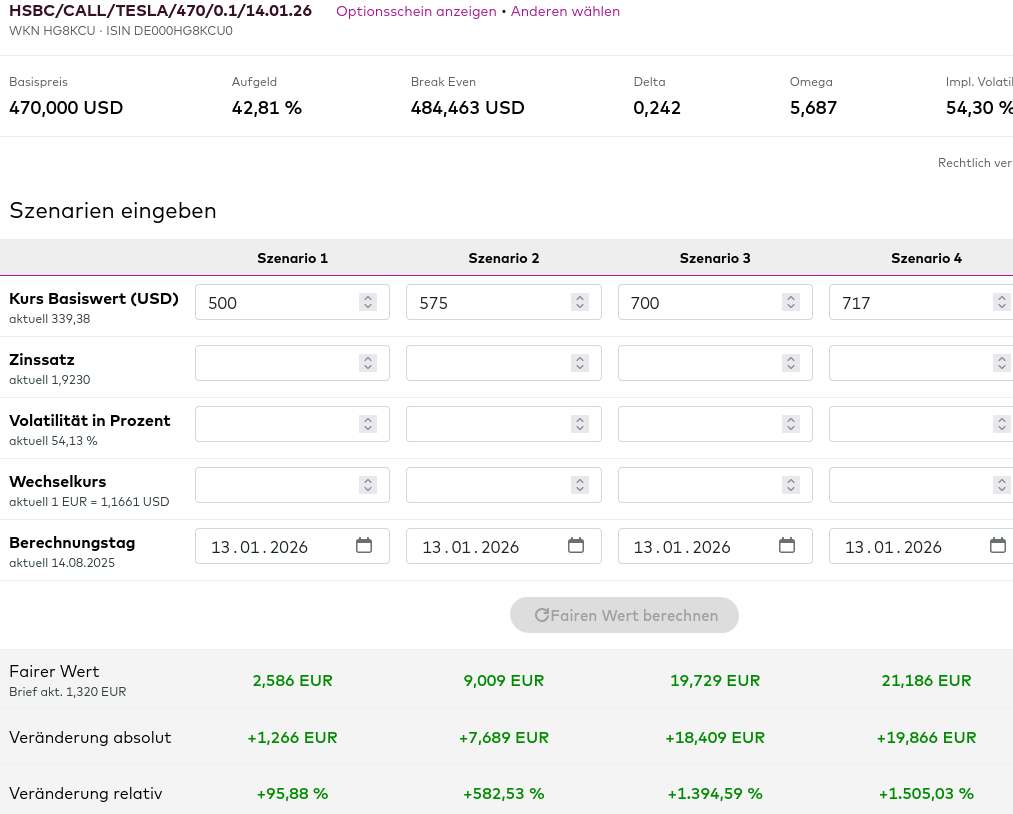This screenshot has height=814, width=1013.
Task: Open calendar picker for Szenario 4 Berechnungstag
Action: click(997, 546)
